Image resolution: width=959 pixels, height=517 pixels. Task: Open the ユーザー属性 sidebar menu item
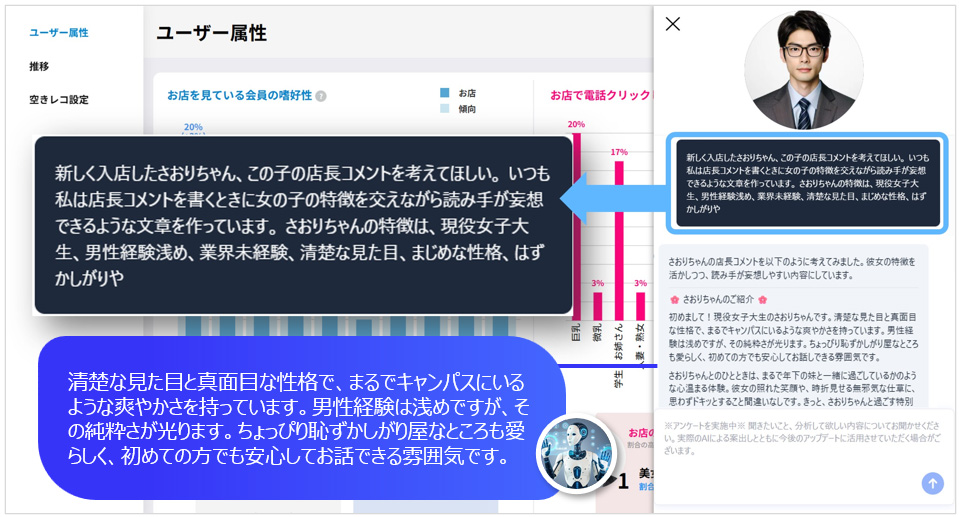(x=59, y=33)
